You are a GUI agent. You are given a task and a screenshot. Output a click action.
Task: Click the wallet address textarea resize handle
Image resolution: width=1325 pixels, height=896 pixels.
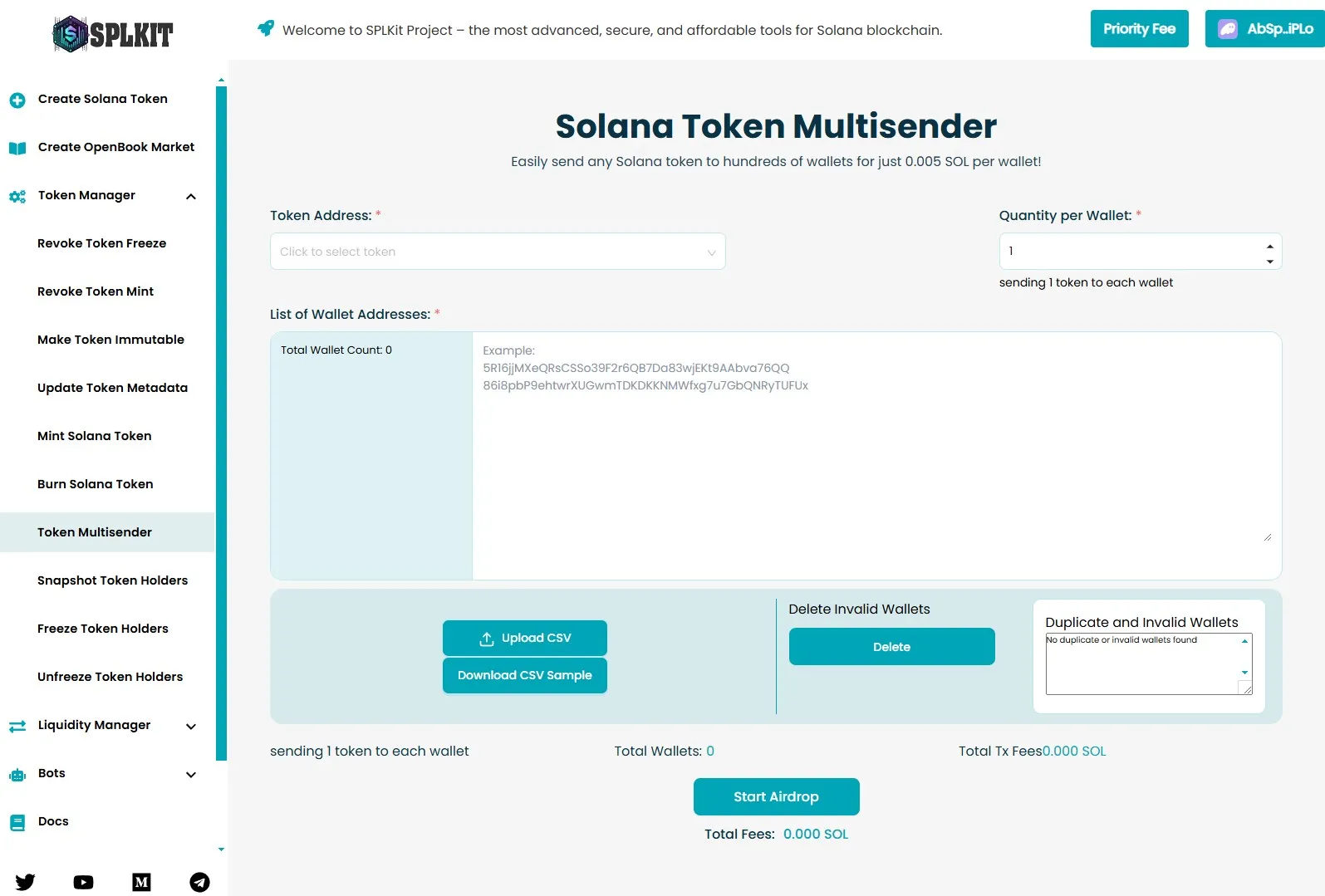point(1268,537)
